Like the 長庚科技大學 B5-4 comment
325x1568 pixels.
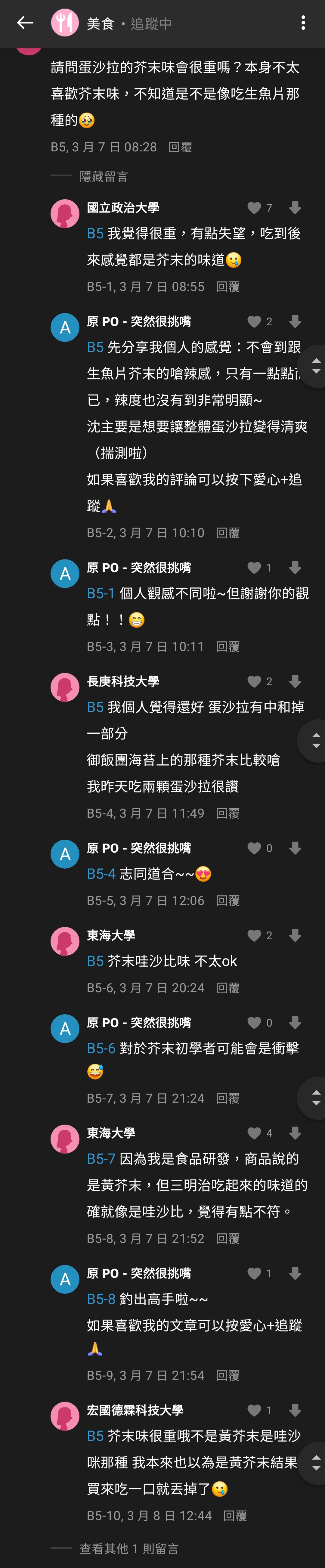click(x=254, y=682)
